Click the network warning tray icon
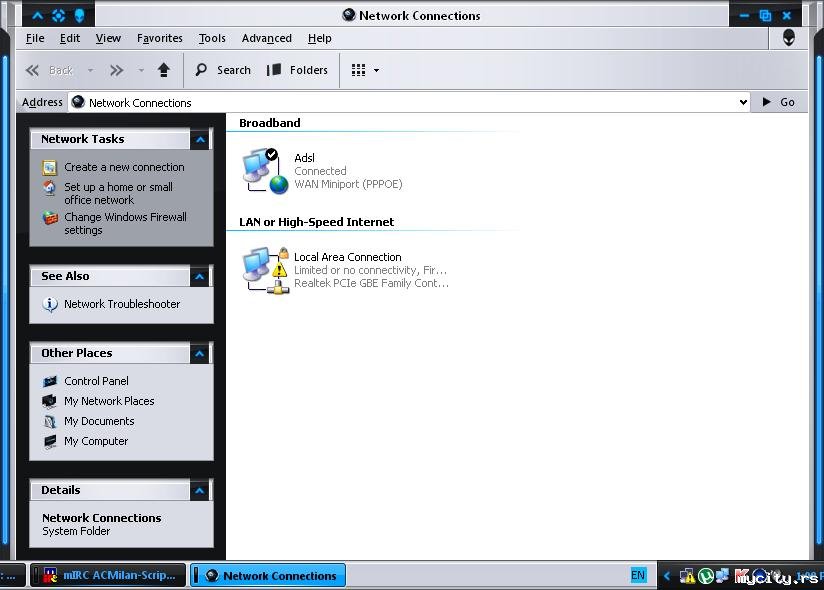 687,576
